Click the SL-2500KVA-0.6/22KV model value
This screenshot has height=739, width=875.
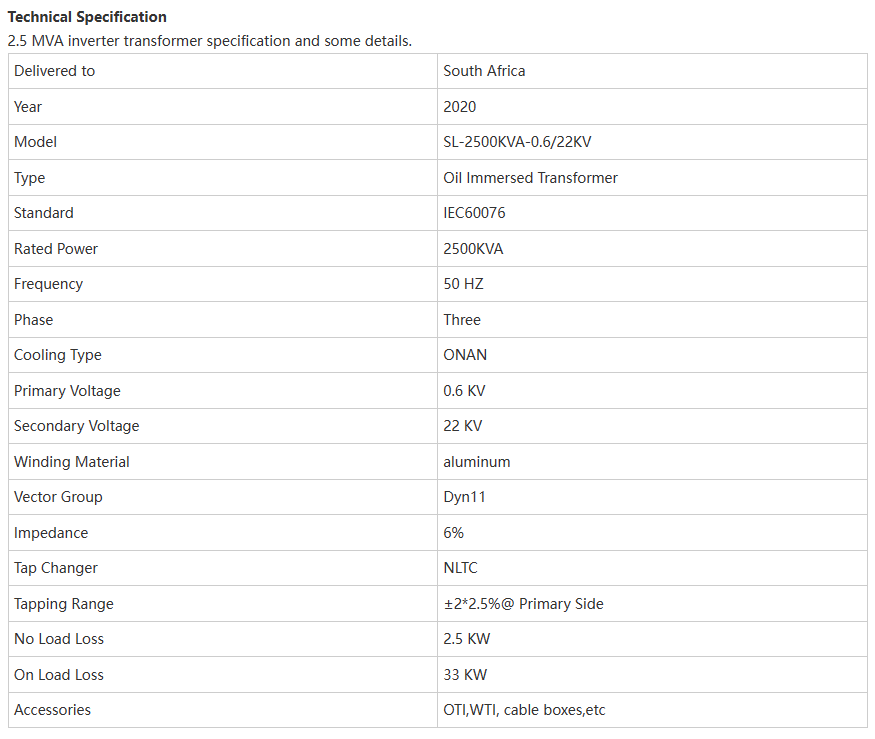point(517,142)
